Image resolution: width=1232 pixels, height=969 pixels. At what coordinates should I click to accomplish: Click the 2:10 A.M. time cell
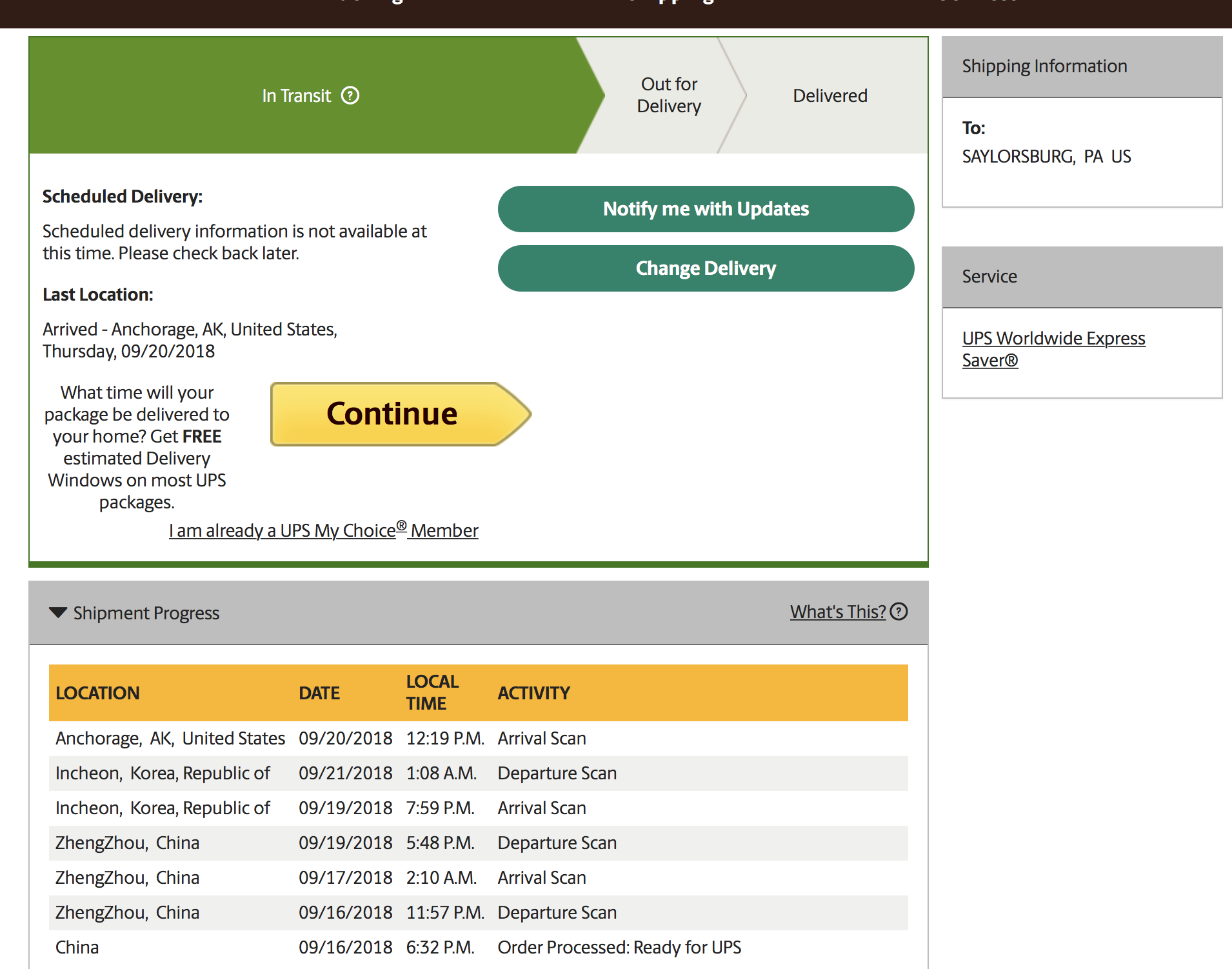point(441,878)
